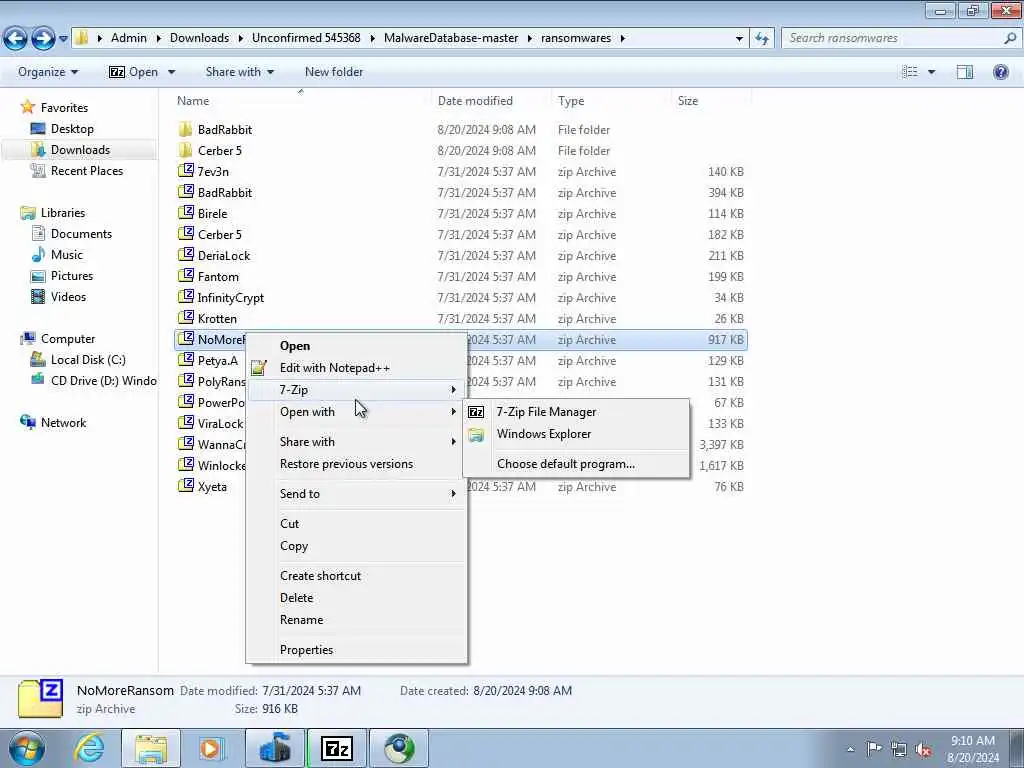Image resolution: width=1024 pixels, height=768 pixels.
Task: Open Properties from context menu
Action: pos(306,650)
